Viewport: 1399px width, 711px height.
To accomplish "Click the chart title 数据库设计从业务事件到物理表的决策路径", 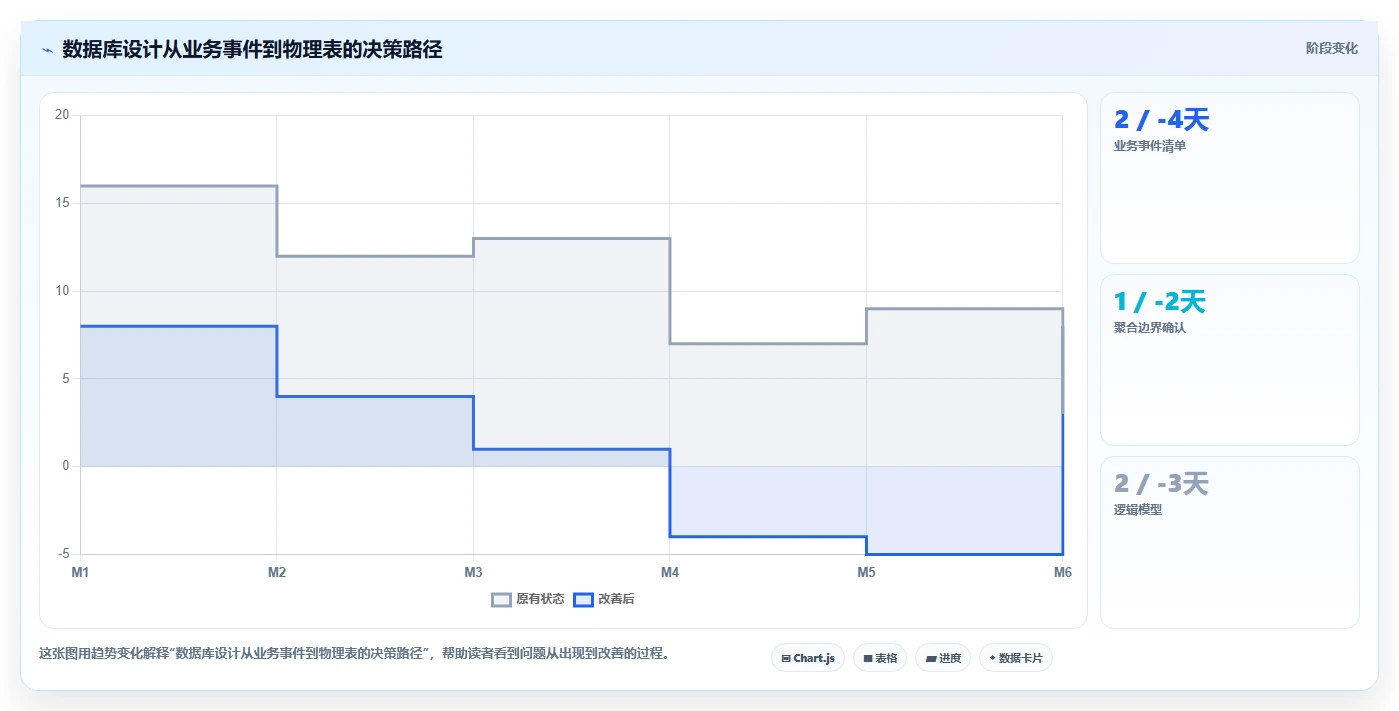I will click(252, 49).
